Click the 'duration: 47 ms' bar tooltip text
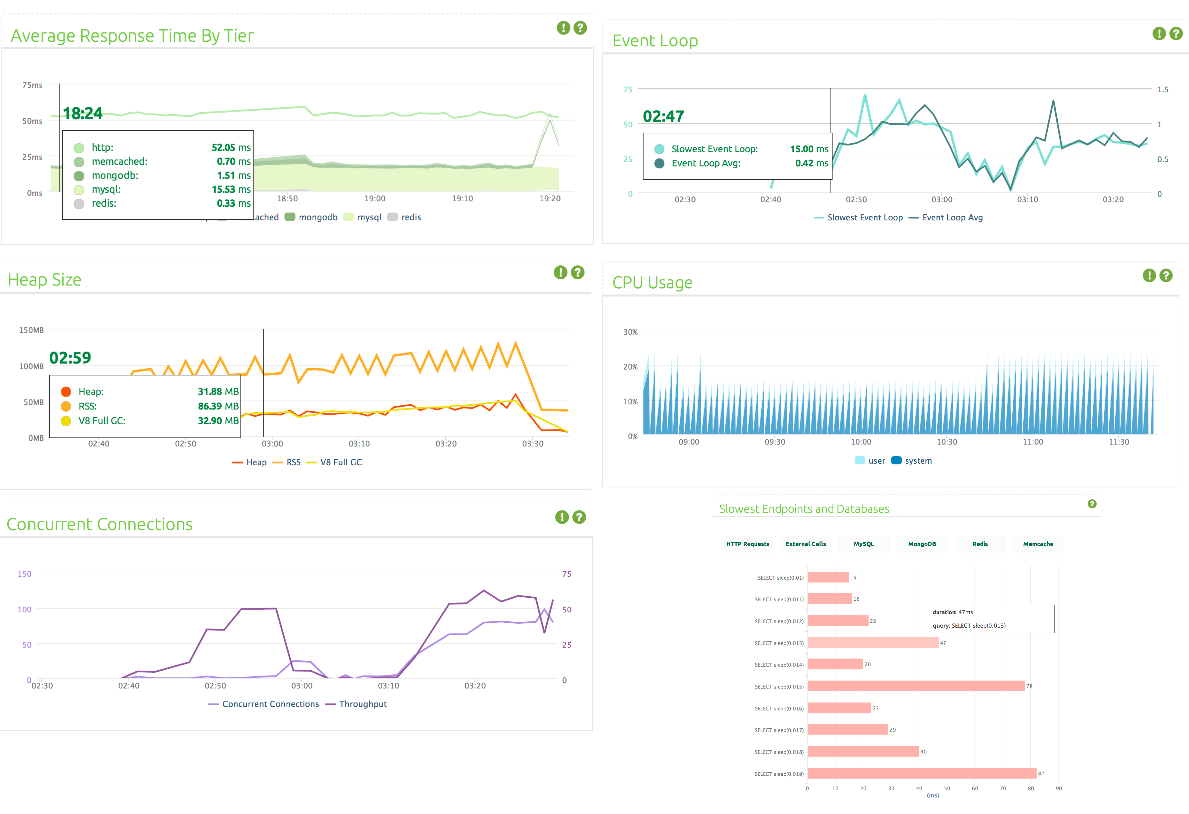This screenshot has width=1189, height=814. [952, 611]
